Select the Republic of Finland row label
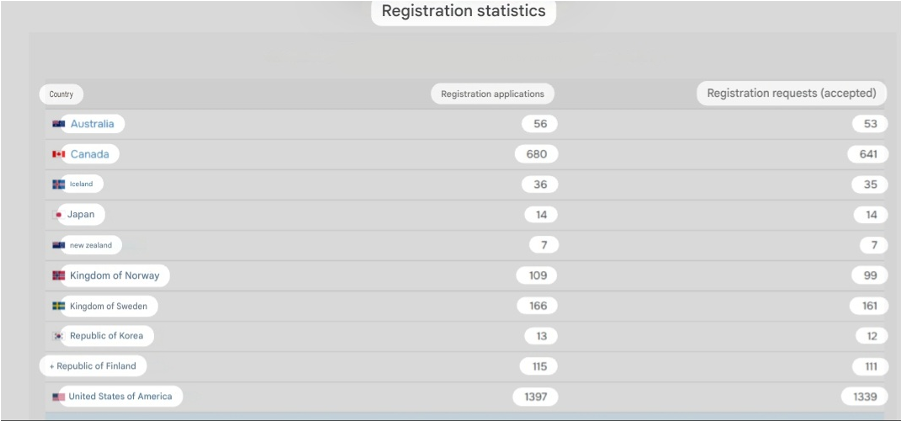 coord(93,366)
